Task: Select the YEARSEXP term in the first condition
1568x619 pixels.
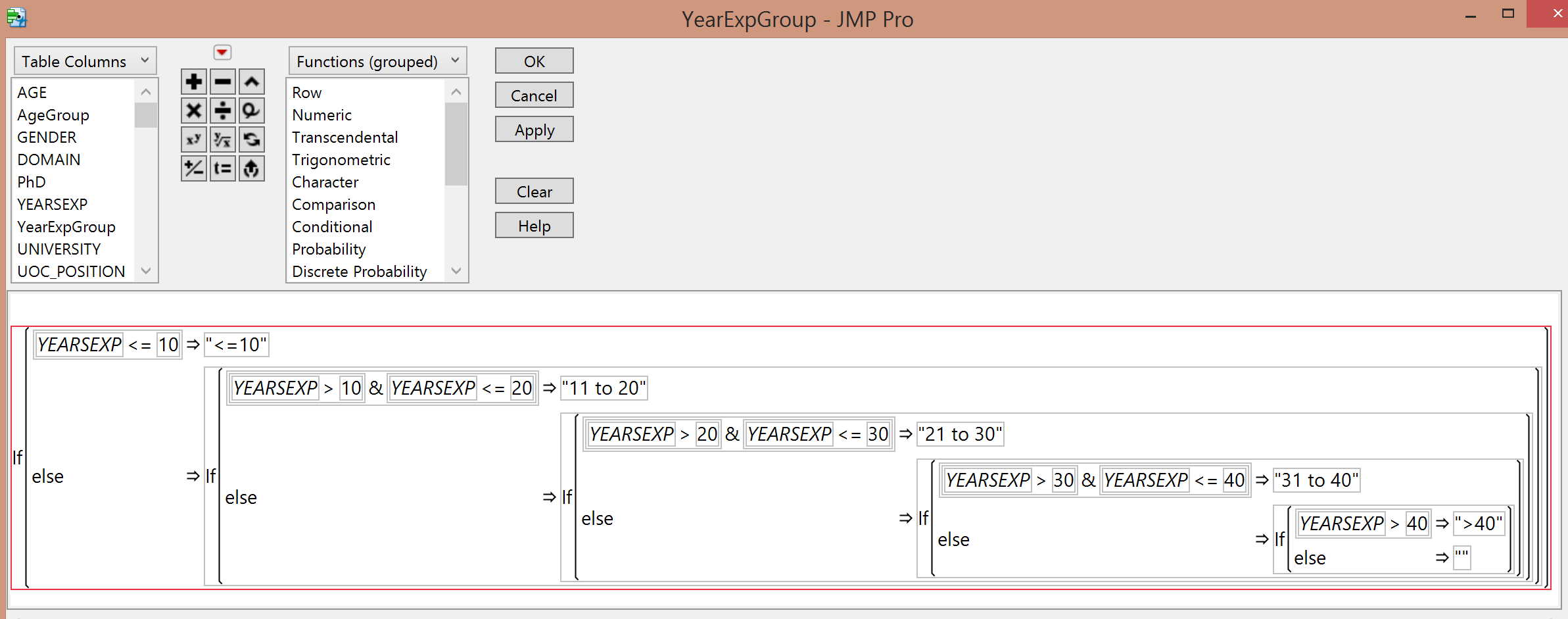Action: tap(80, 345)
